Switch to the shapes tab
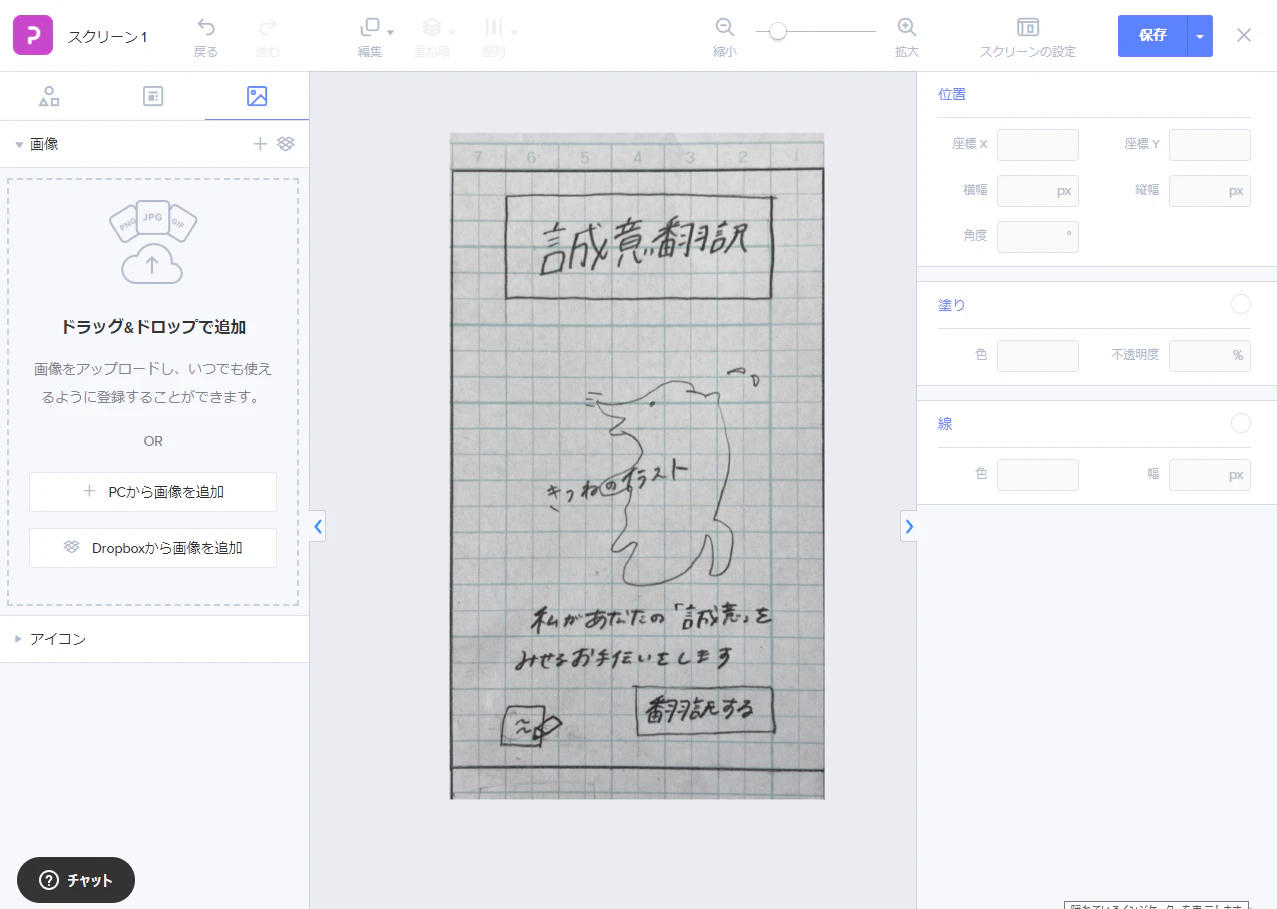The image size is (1277, 909). click(x=49, y=96)
